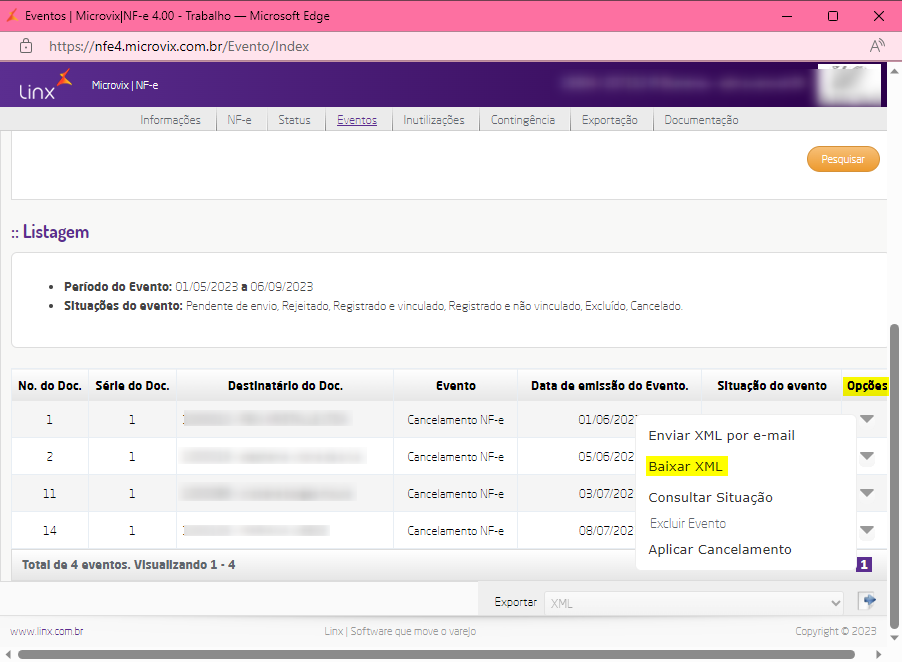Click Data de emissão do Evento header
The height and width of the screenshot is (662, 902).
(610, 385)
